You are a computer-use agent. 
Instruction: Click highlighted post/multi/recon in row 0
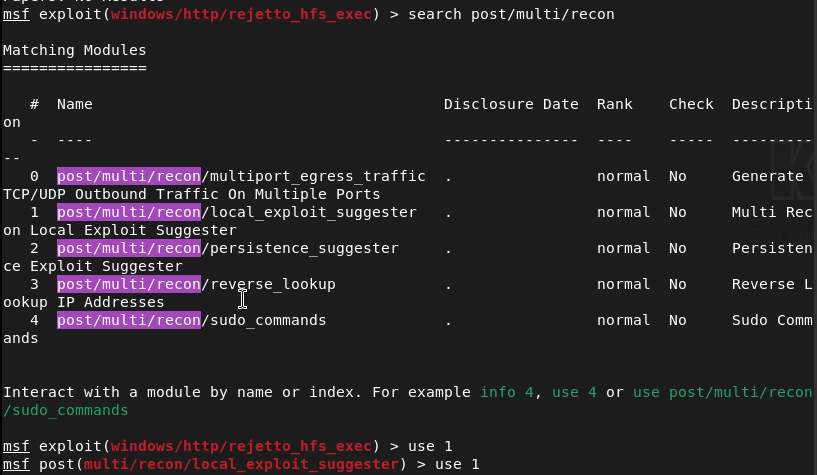(129, 176)
